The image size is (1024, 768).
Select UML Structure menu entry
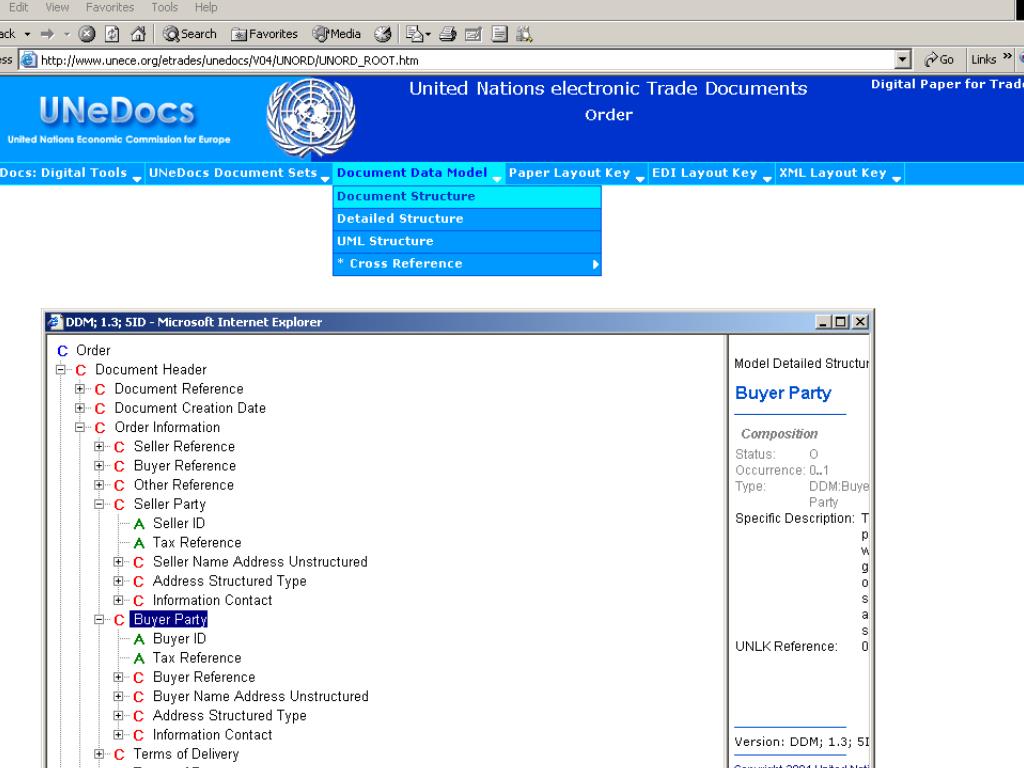point(467,241)
